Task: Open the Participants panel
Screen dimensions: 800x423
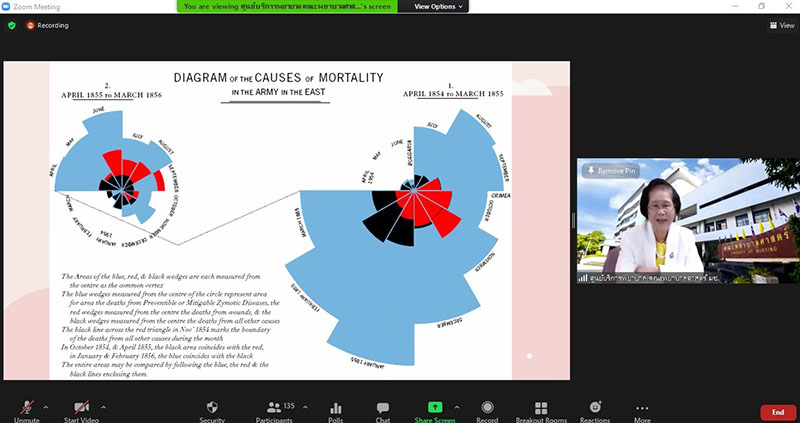Action: click(274, 411)
